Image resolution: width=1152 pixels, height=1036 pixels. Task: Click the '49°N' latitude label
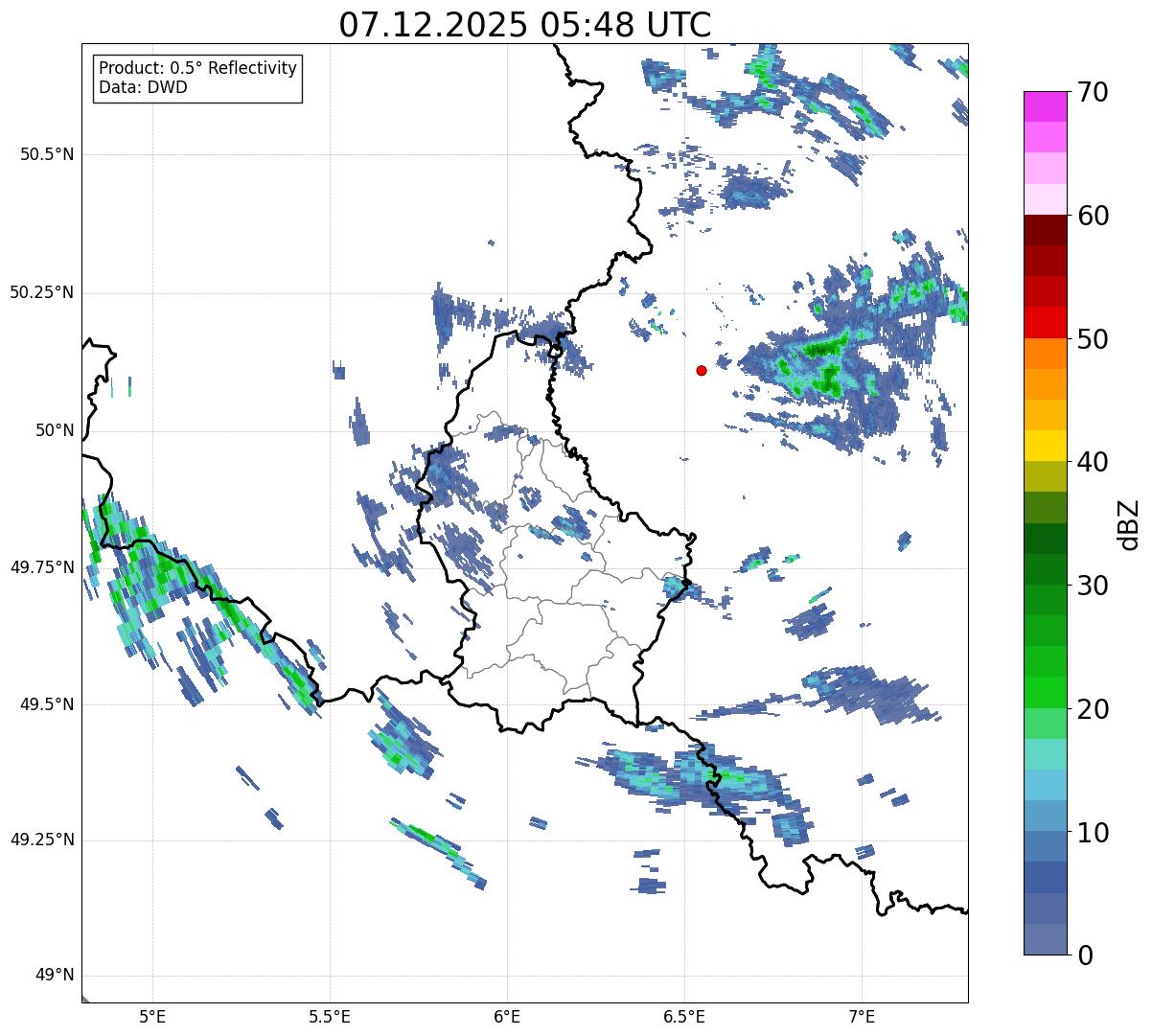coord(55,976)
